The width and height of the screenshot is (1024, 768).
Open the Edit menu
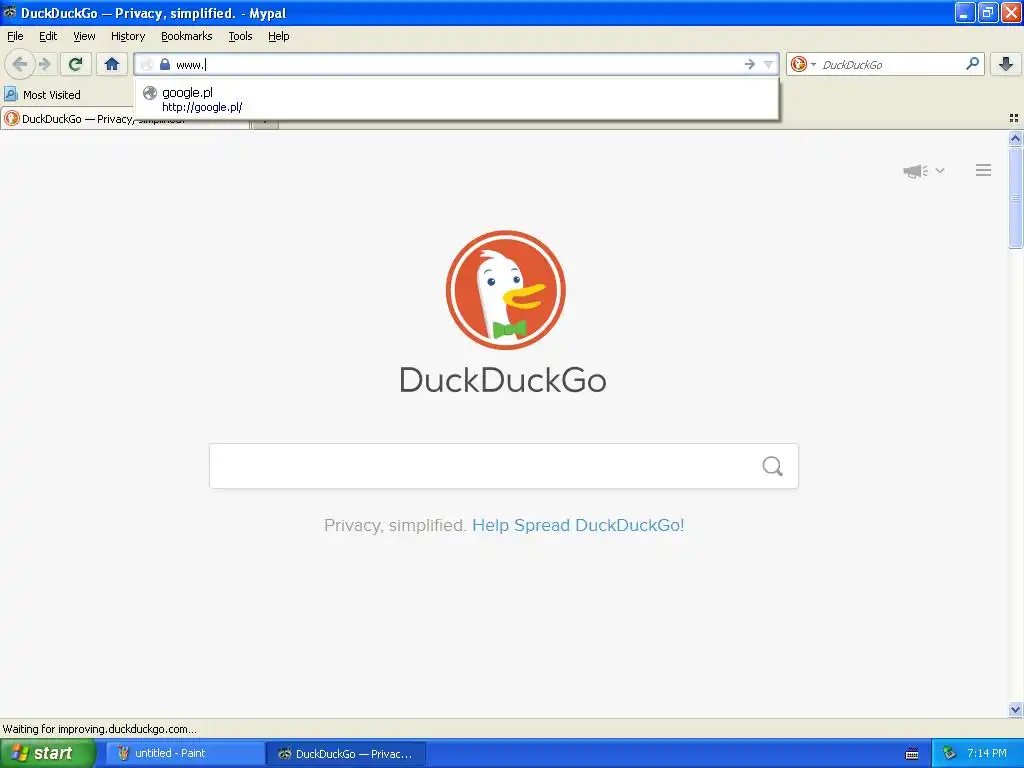[48, 36]
